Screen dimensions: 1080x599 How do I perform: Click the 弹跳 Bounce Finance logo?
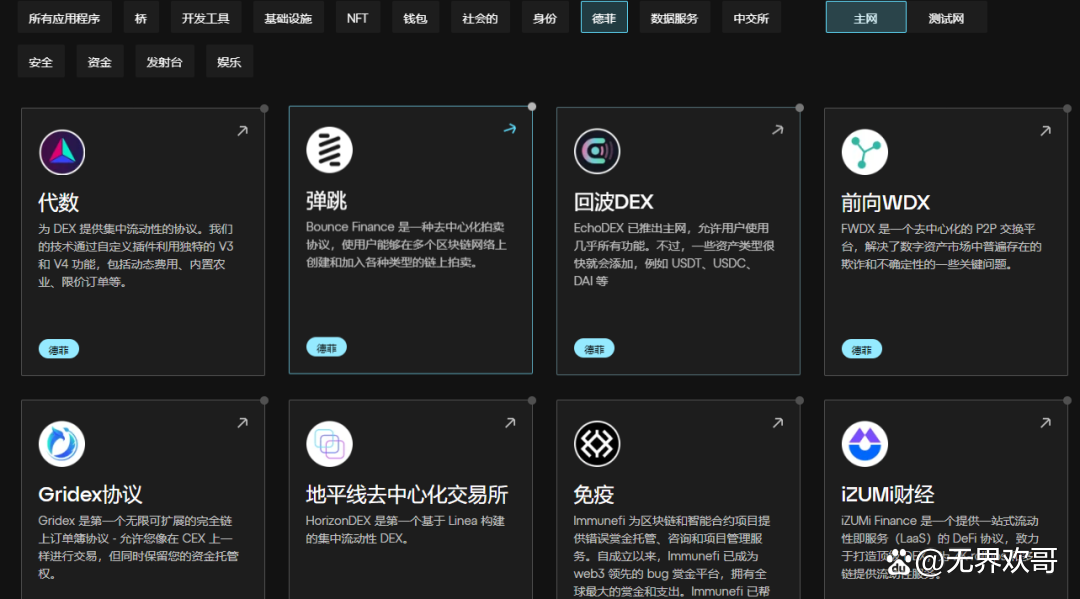pyautogui.click(x=329, y=150)
